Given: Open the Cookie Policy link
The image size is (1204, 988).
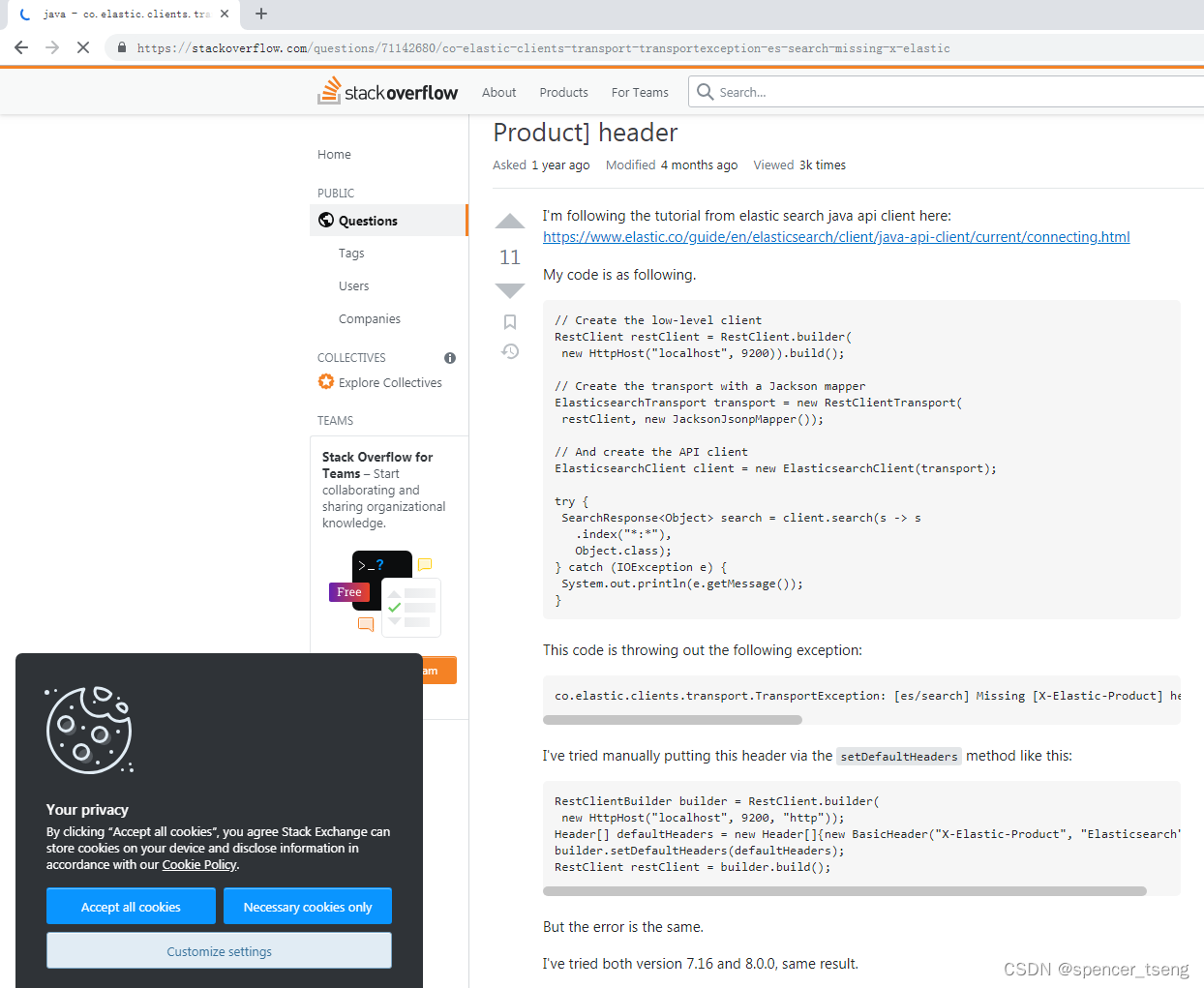Looking at the screenshot, I should tap(198, 864).
